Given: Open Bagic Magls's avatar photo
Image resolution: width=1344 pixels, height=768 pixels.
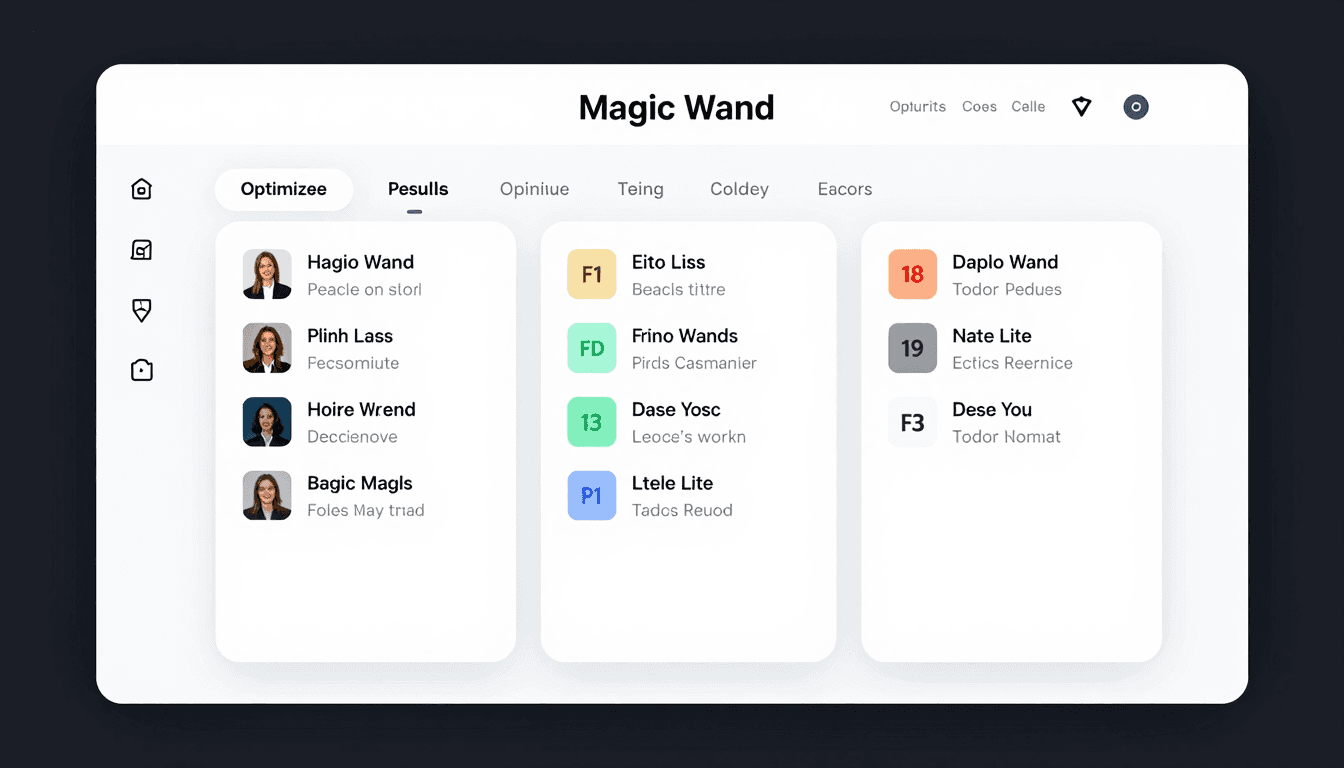Looking at the screenshot, I should click(x=267, y=496).
